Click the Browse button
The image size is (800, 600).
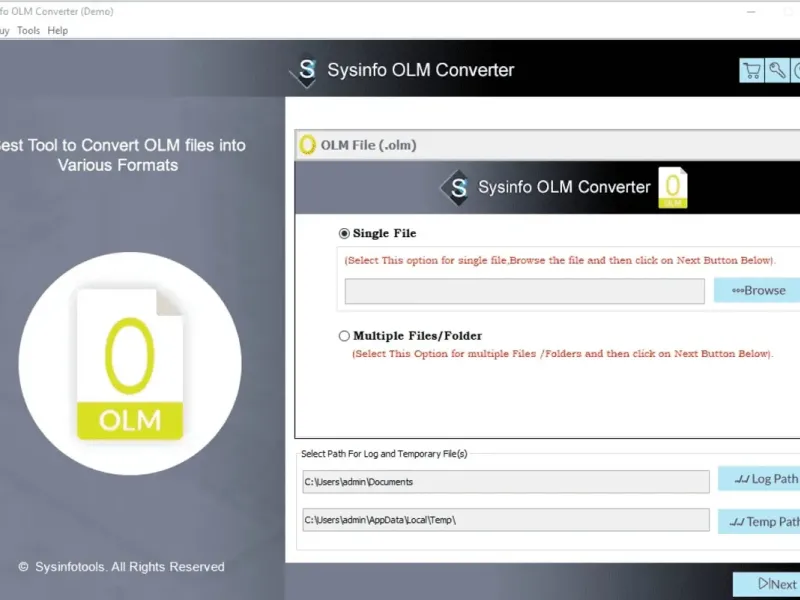(757, 290)
